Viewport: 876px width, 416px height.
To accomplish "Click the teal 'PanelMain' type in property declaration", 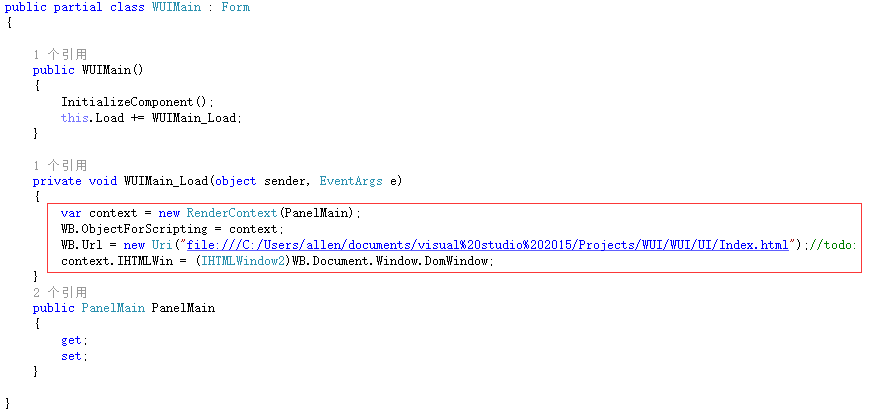I will (113, 308).
